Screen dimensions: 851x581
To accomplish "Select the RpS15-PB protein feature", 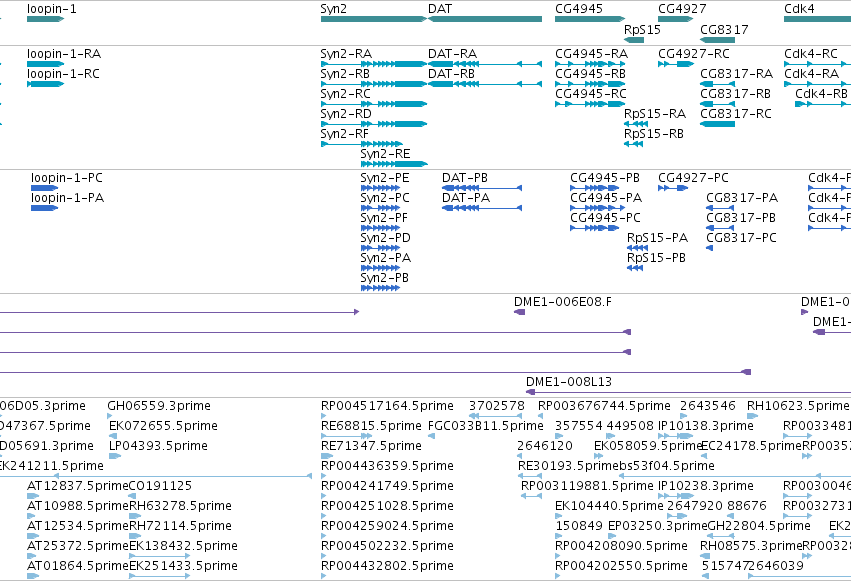I will [x=636, y=268].
